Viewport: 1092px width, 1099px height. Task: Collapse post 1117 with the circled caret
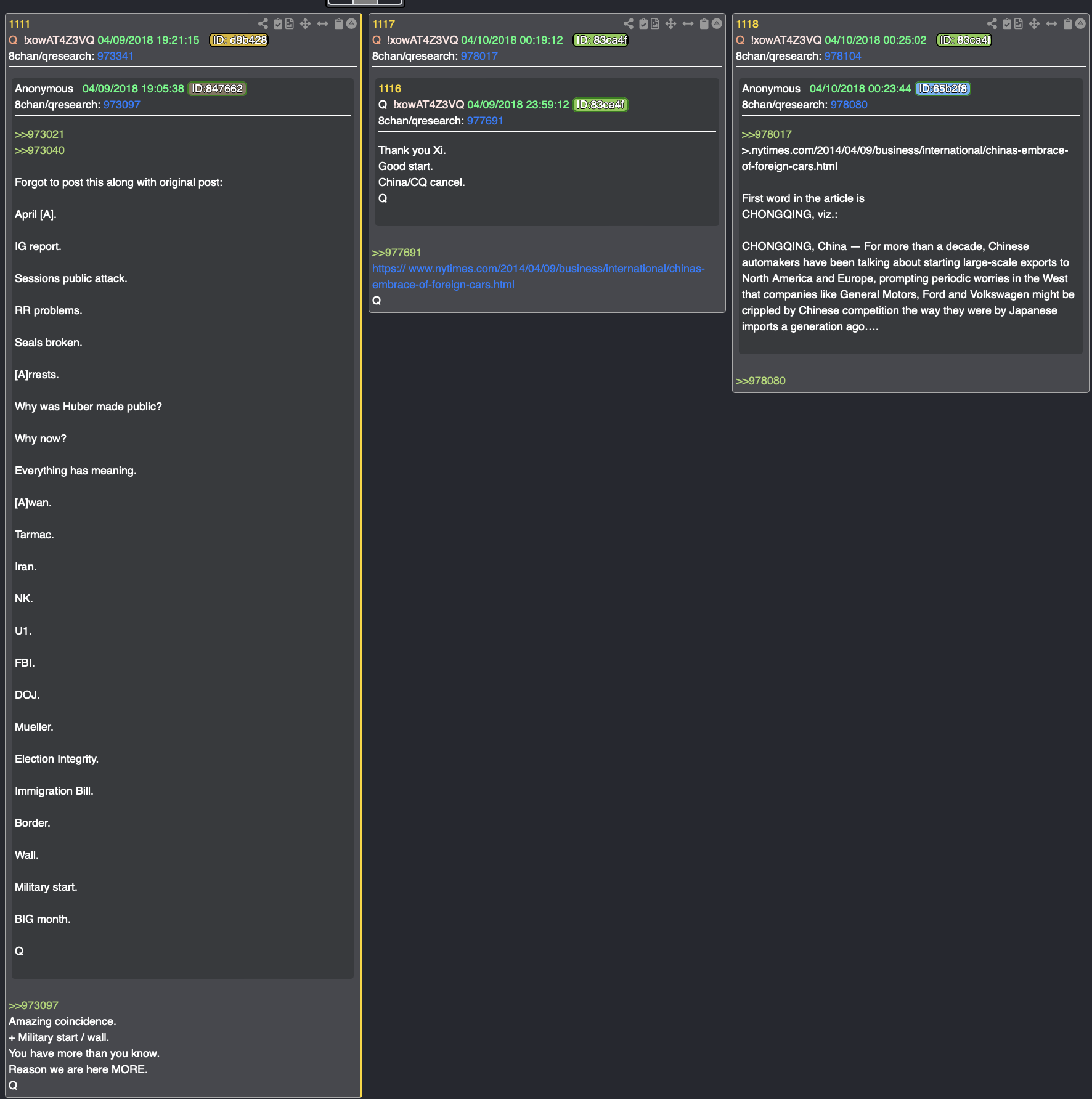coord(717,24)
